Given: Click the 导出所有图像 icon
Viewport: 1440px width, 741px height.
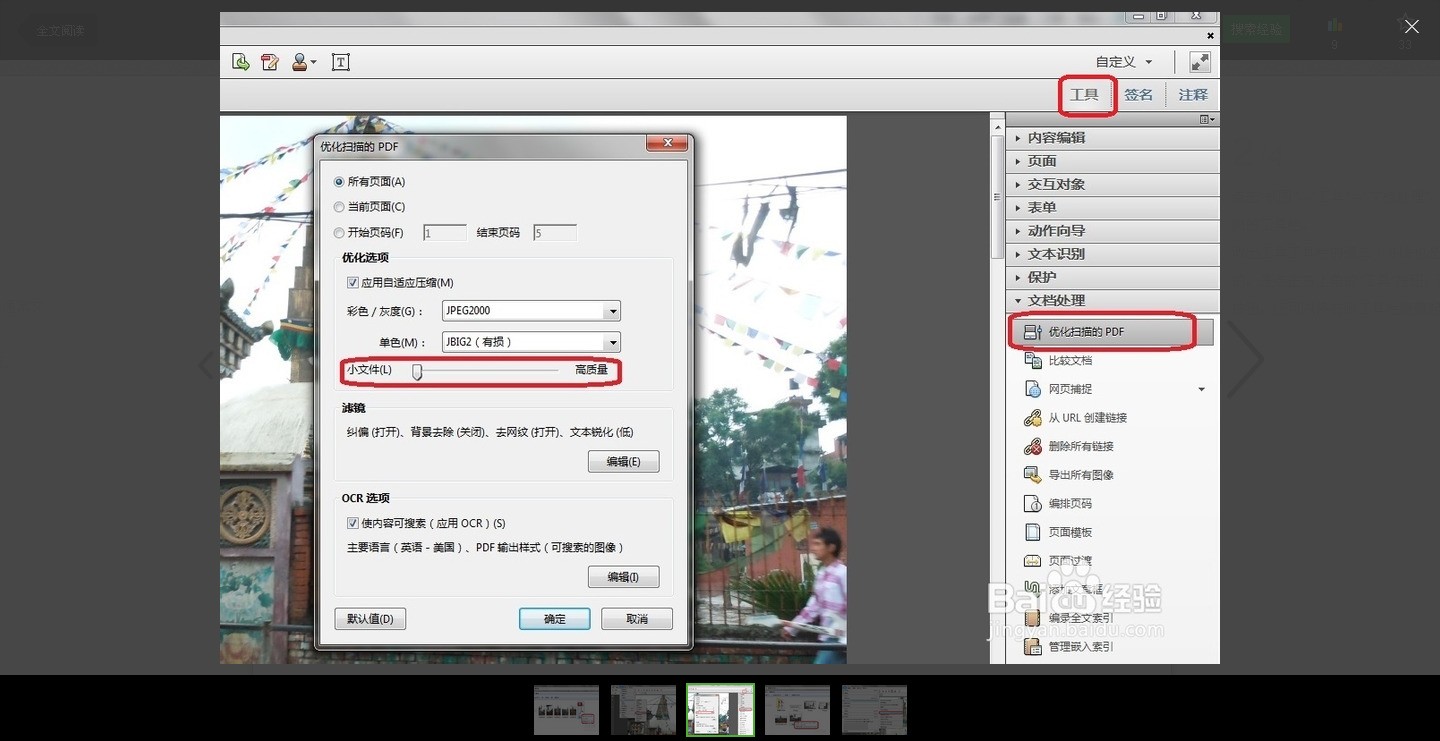Looking at the screenshot, I should tap(1033, 475).
